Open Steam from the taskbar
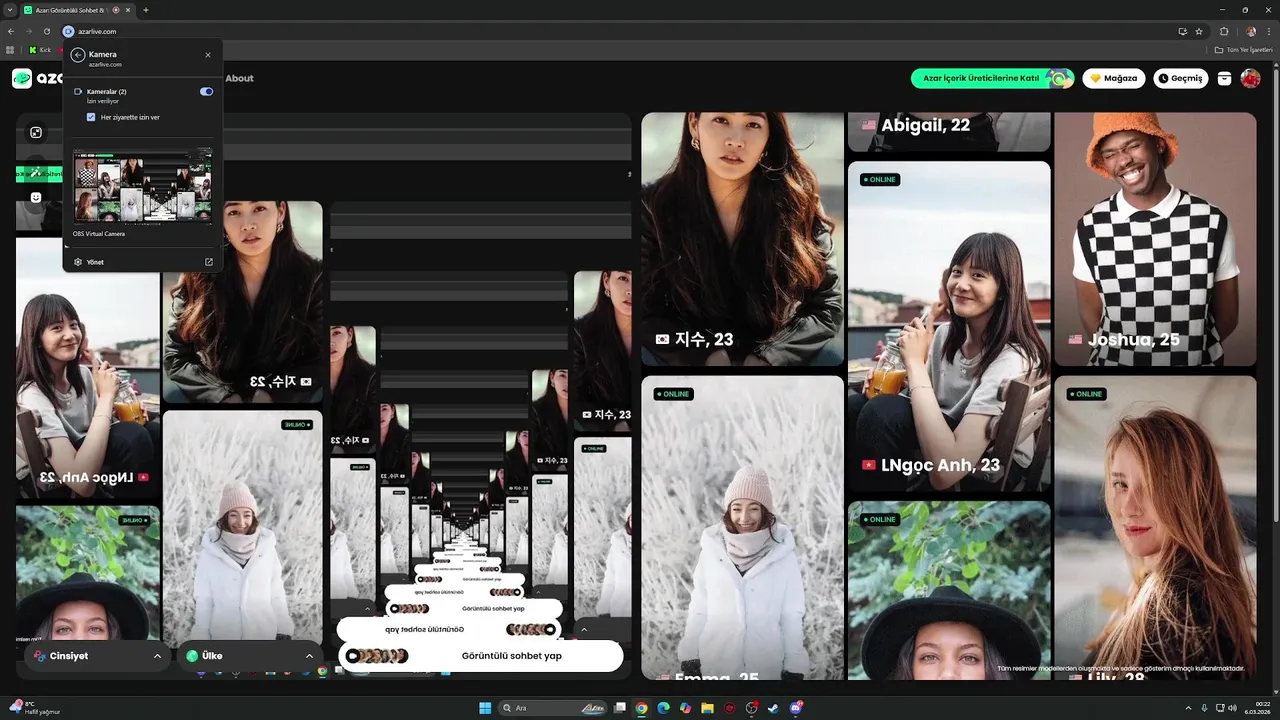Screen dimensions: 1280x720 tap(773, 708)
